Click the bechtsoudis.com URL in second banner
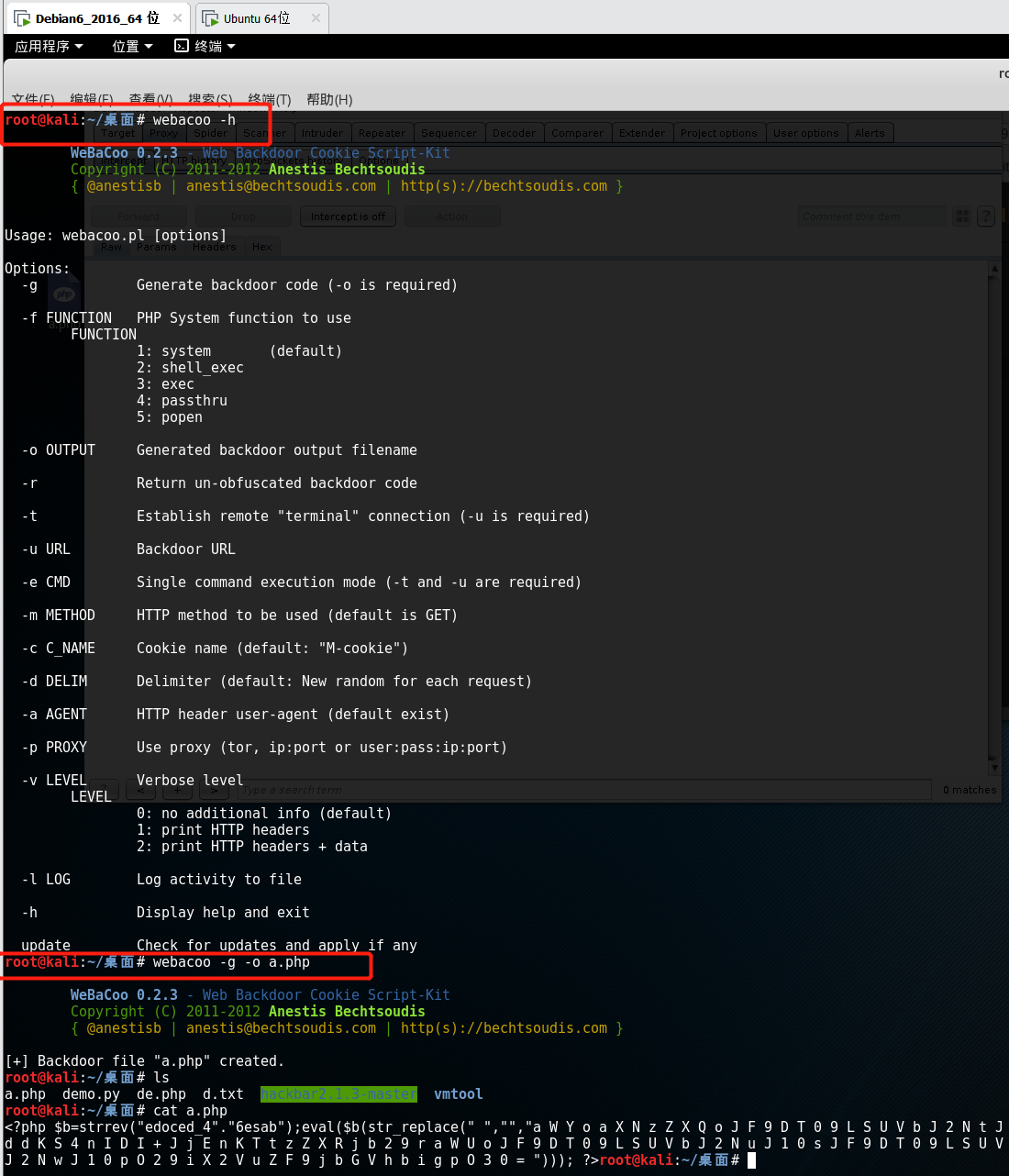Screen dimensions: 1009x1176 pos(504,1028)
